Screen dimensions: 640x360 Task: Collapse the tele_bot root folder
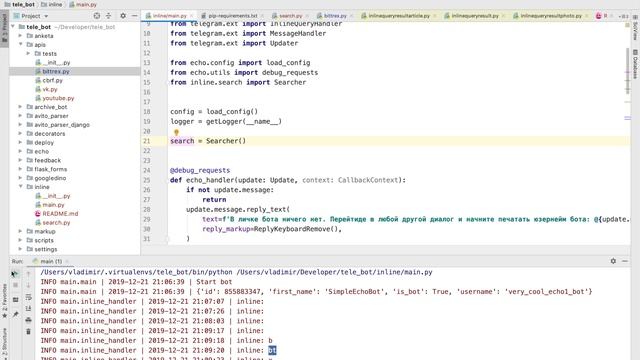[13, 27]
